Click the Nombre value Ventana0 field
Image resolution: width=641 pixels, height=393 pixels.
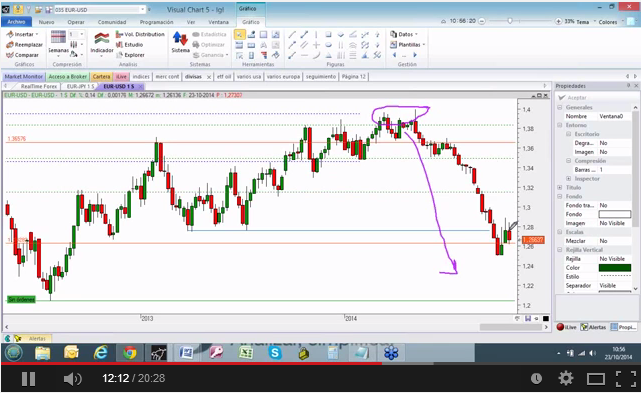(614, 116)
